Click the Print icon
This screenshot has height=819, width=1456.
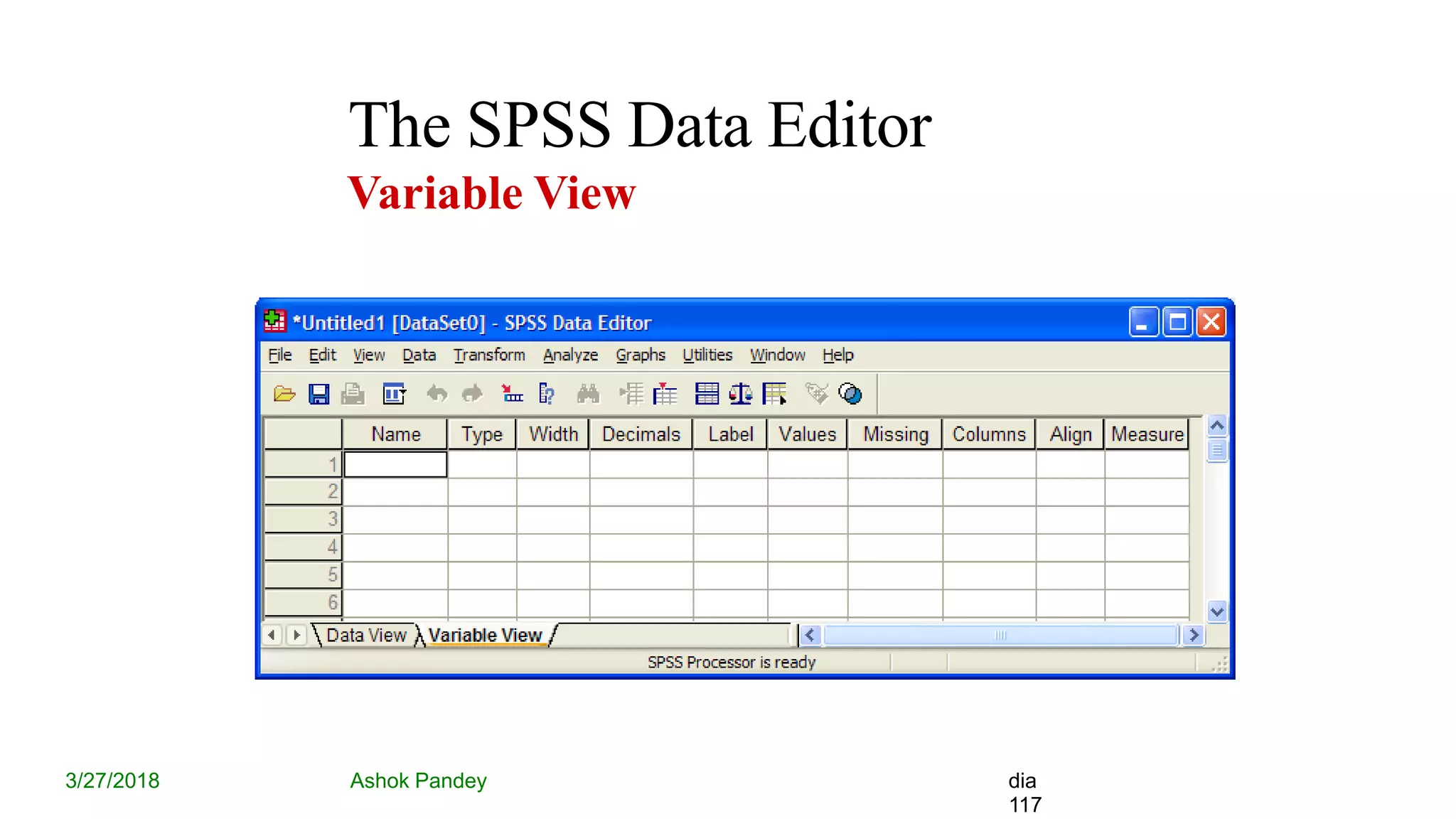coord(353,394)
